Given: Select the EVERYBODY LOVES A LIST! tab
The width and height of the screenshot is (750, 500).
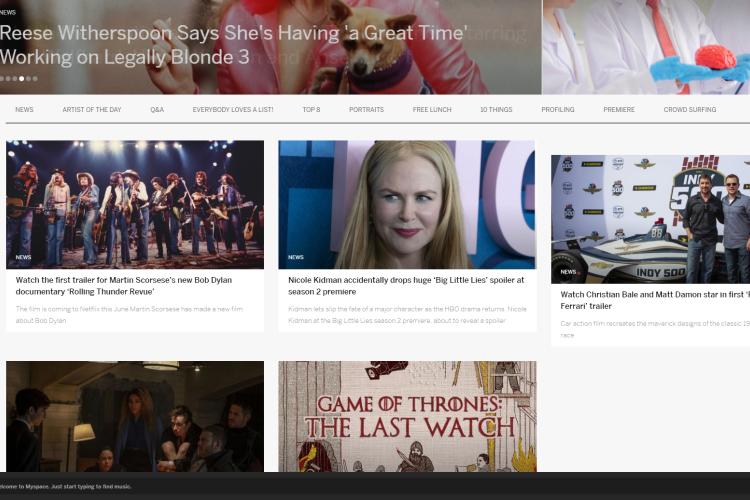Looking at the screenshot, I should coord(233,110).
